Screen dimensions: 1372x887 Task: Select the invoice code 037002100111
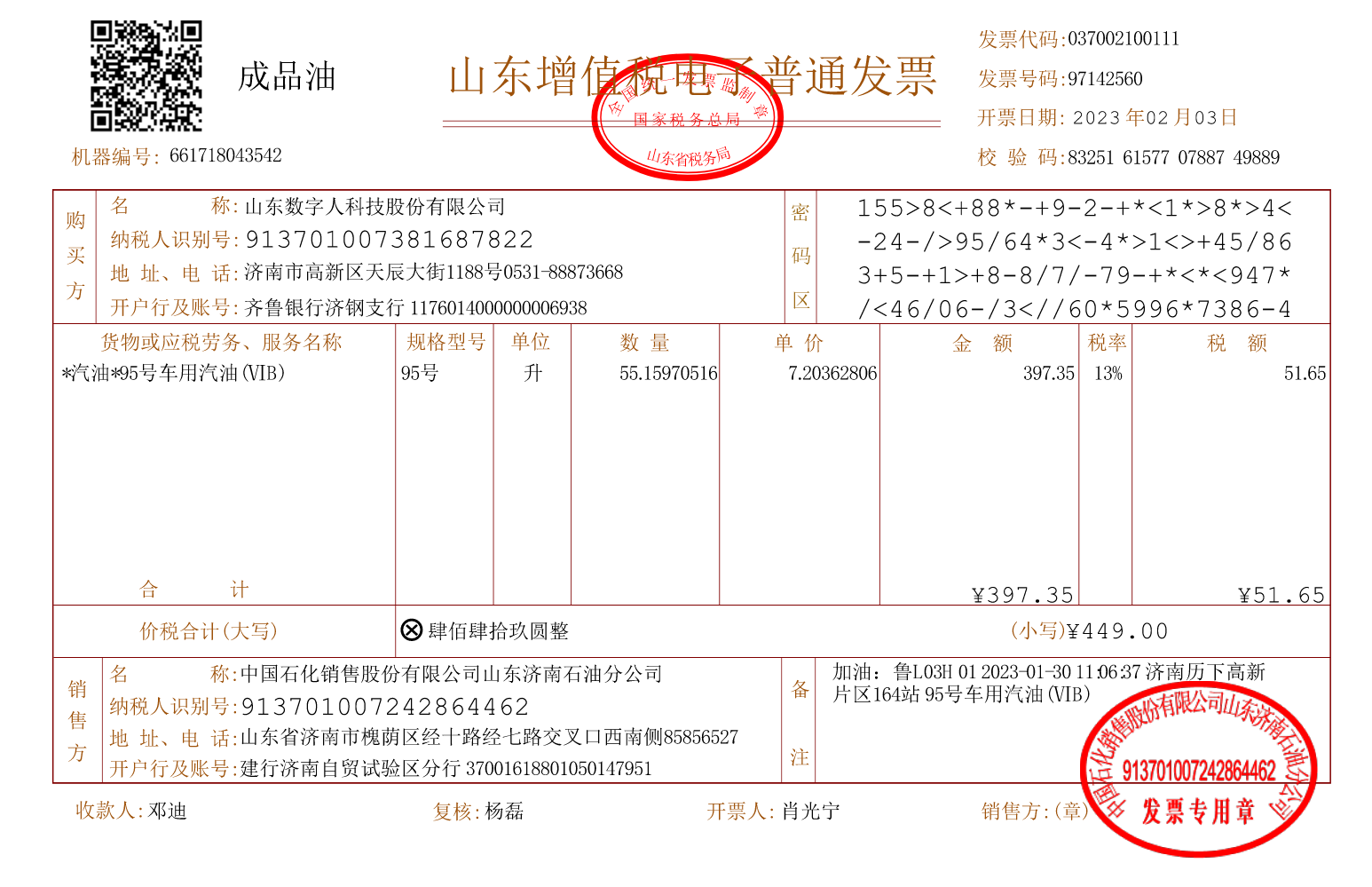[x=1124, y=39]
